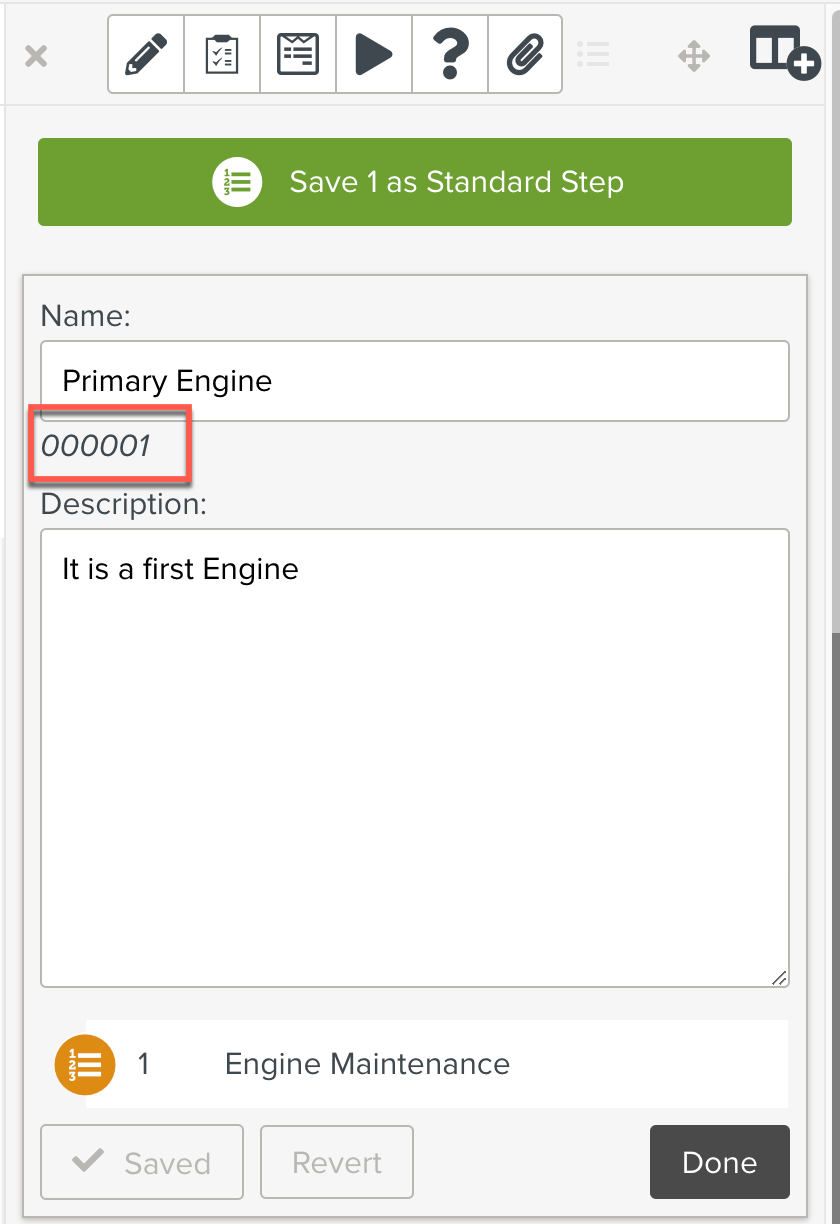840x1224 pixels.
Task: Click the four-arrow move icon
Action: pos(694,56)
